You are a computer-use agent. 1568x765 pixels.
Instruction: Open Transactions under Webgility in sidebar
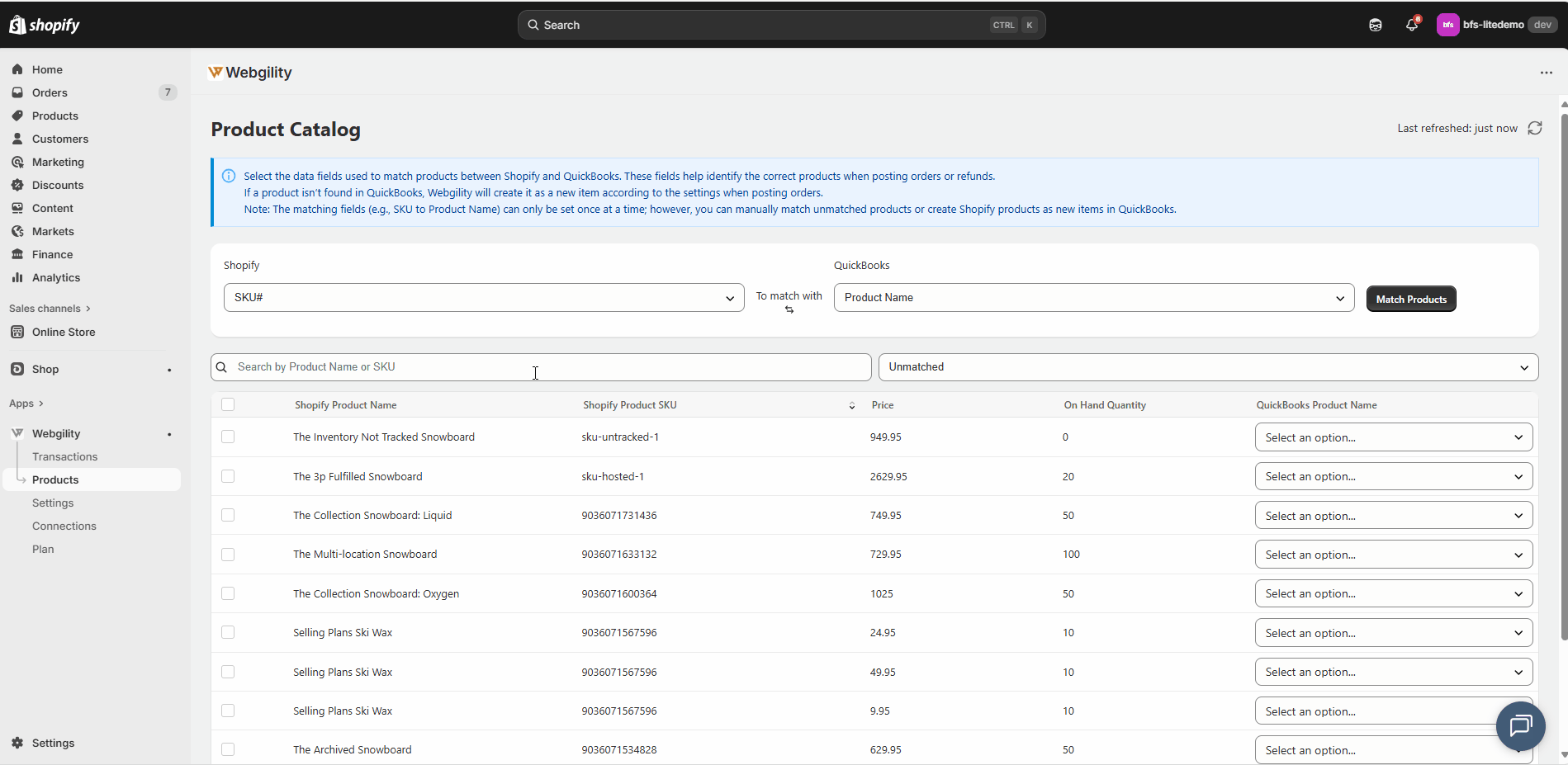point(64,456)
